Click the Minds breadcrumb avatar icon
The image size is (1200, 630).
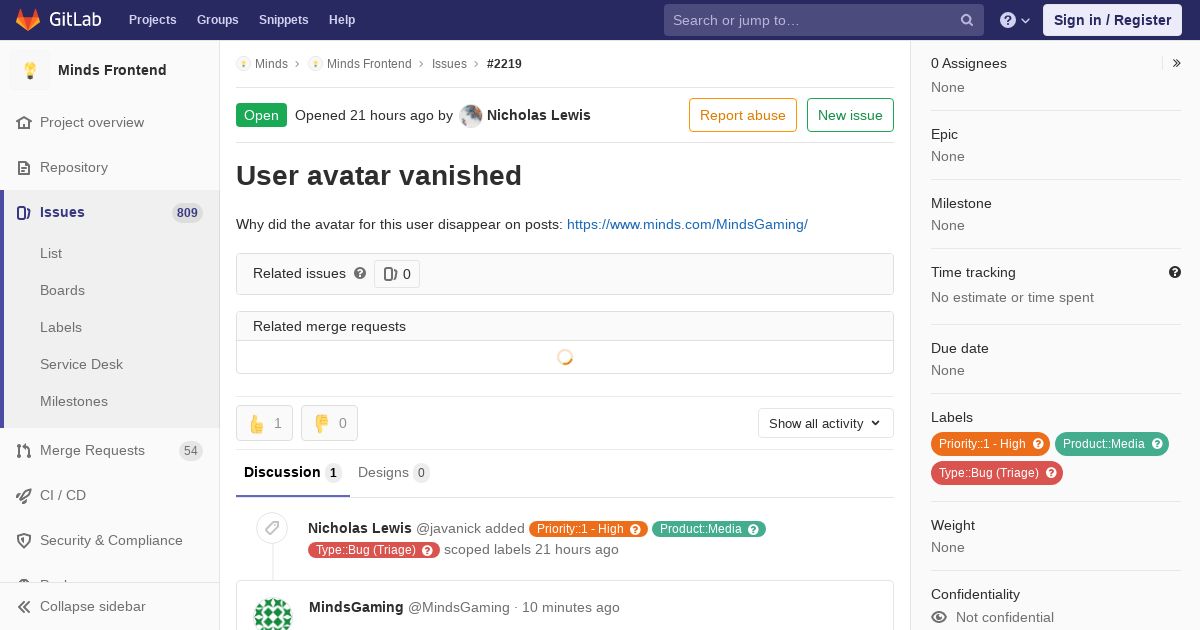pos(243,64)
